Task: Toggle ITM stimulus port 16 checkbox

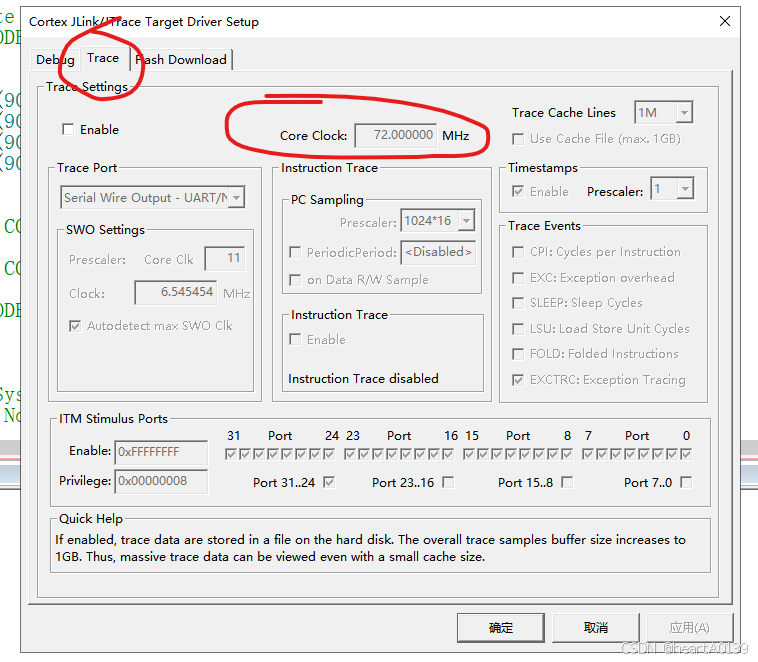Action: click(x=449, y=454)
